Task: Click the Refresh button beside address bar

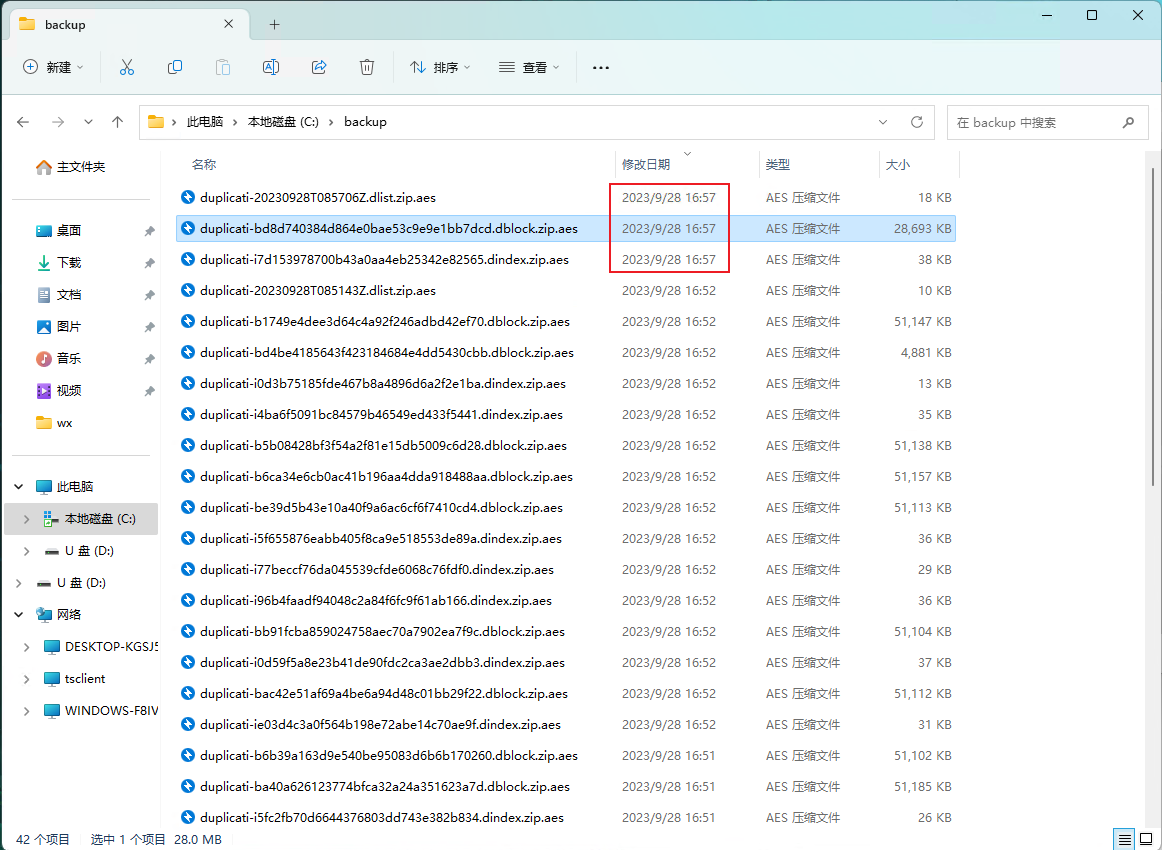Action: (917, 122)
